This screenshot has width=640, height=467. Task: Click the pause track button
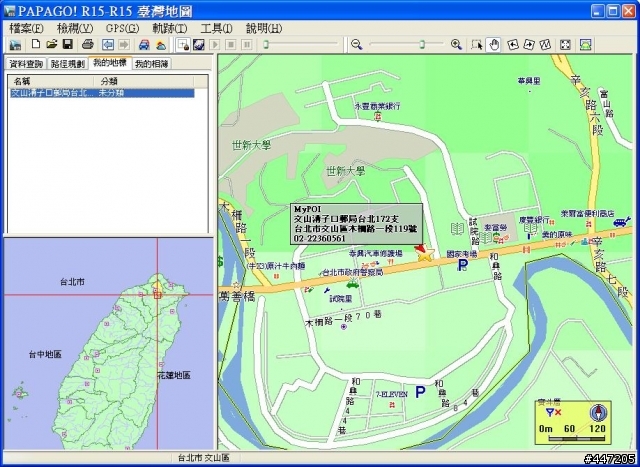point(247,44)
